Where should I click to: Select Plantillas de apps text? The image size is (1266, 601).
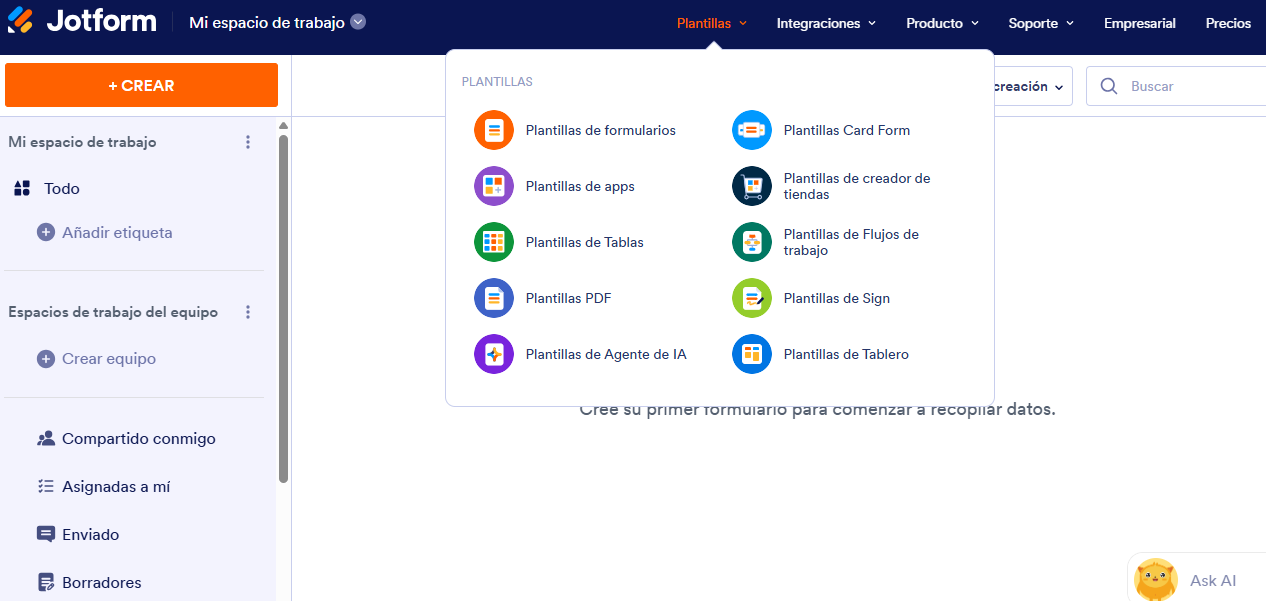coord(580,186)
